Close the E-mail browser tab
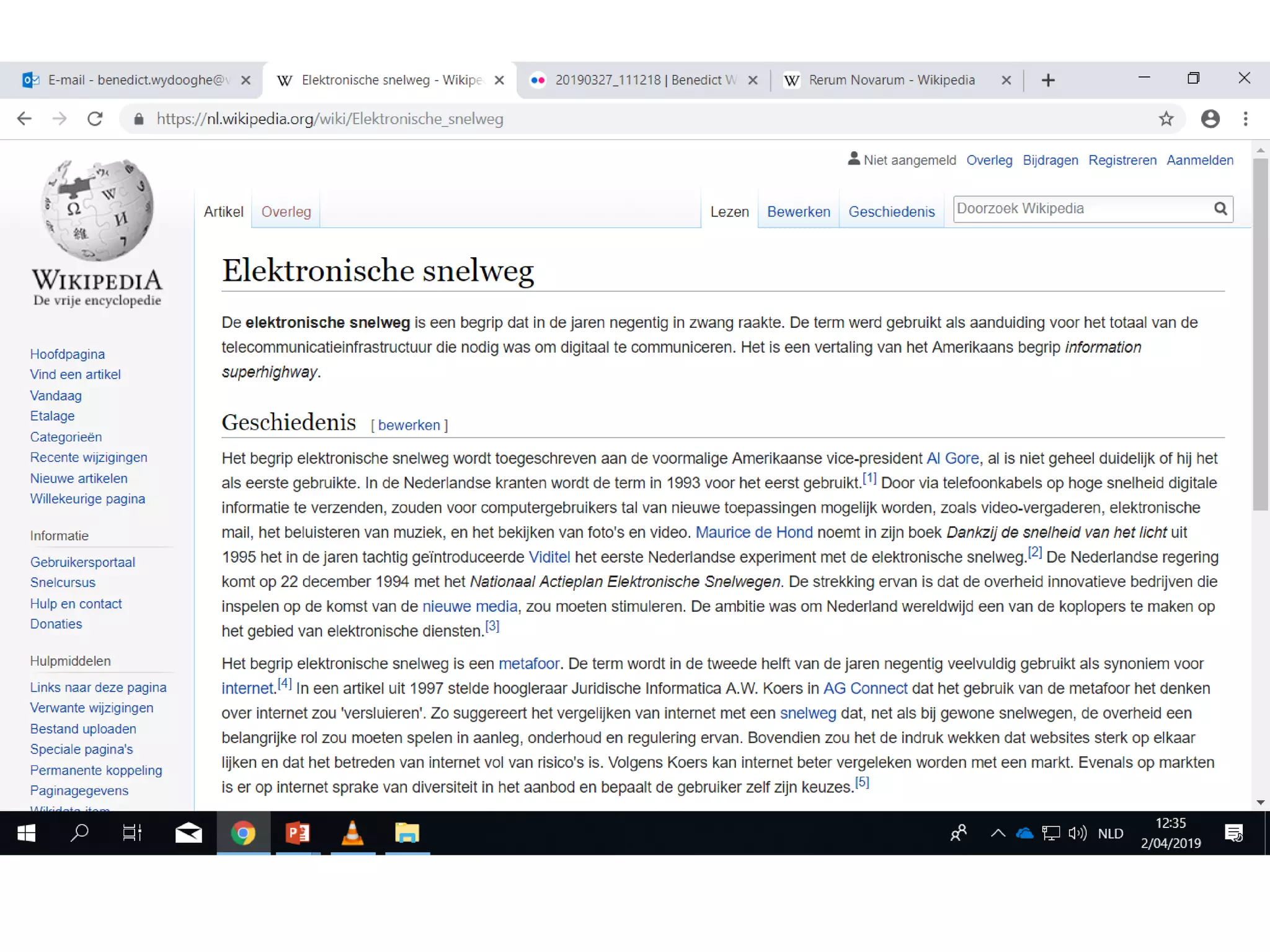 [x=246, y=80]
